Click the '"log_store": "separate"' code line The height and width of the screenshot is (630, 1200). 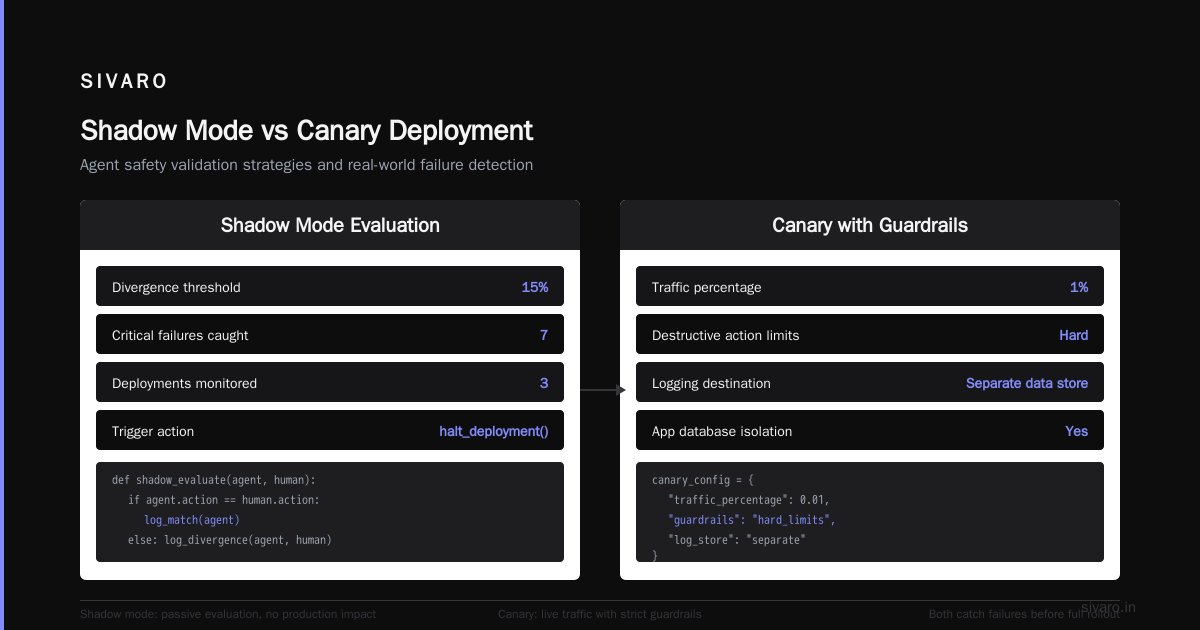coord(736,540)
